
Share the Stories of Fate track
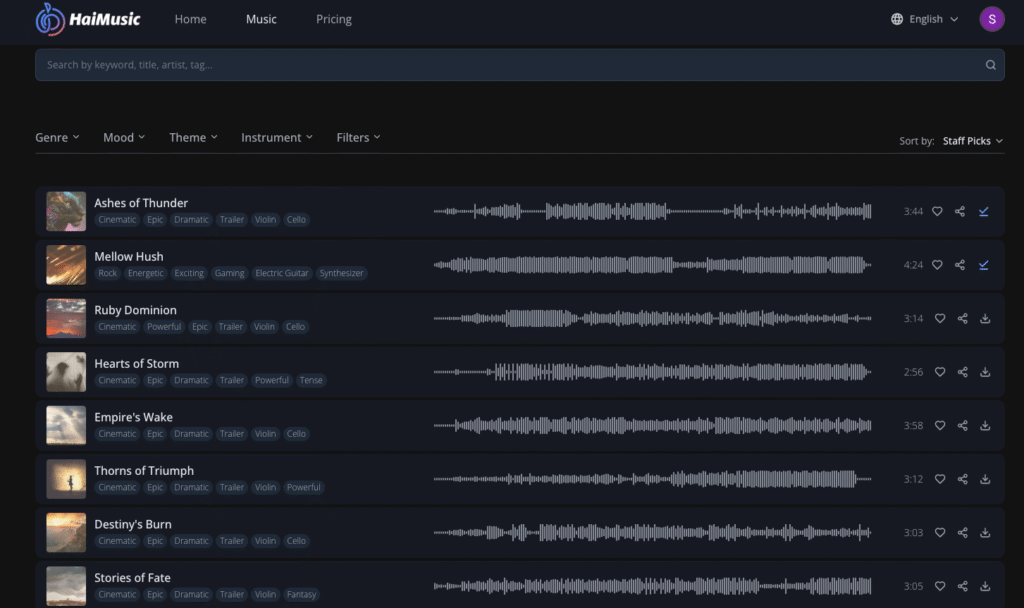(963, 586)
